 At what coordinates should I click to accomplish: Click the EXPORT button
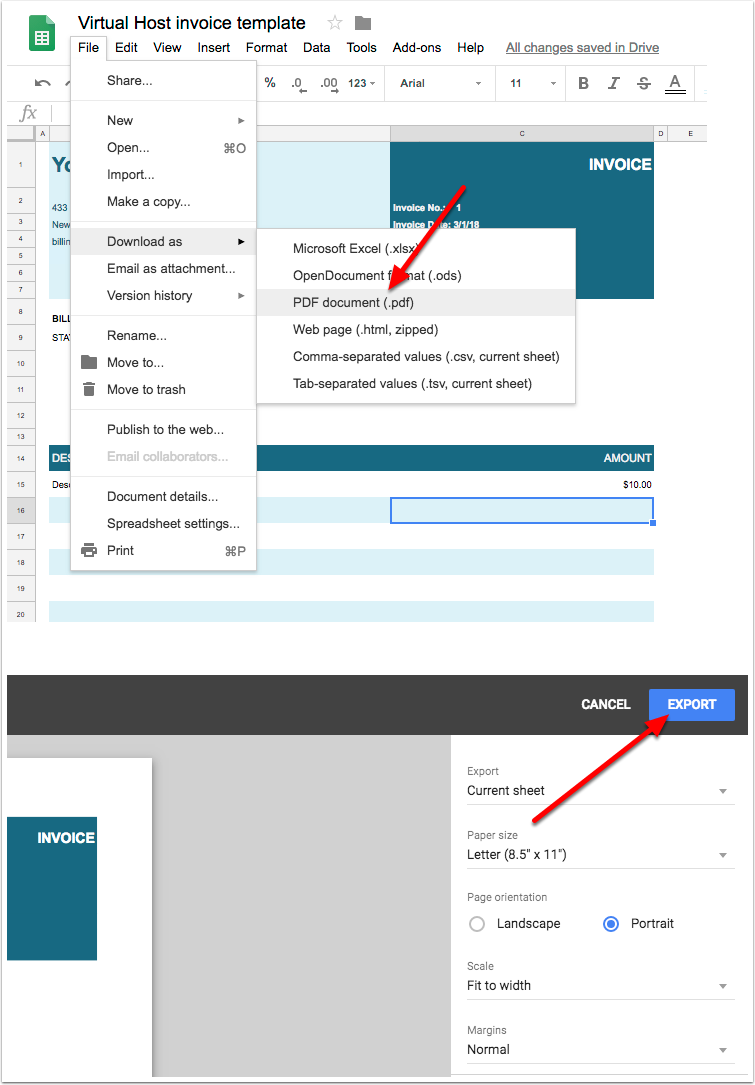pos(691,704)
